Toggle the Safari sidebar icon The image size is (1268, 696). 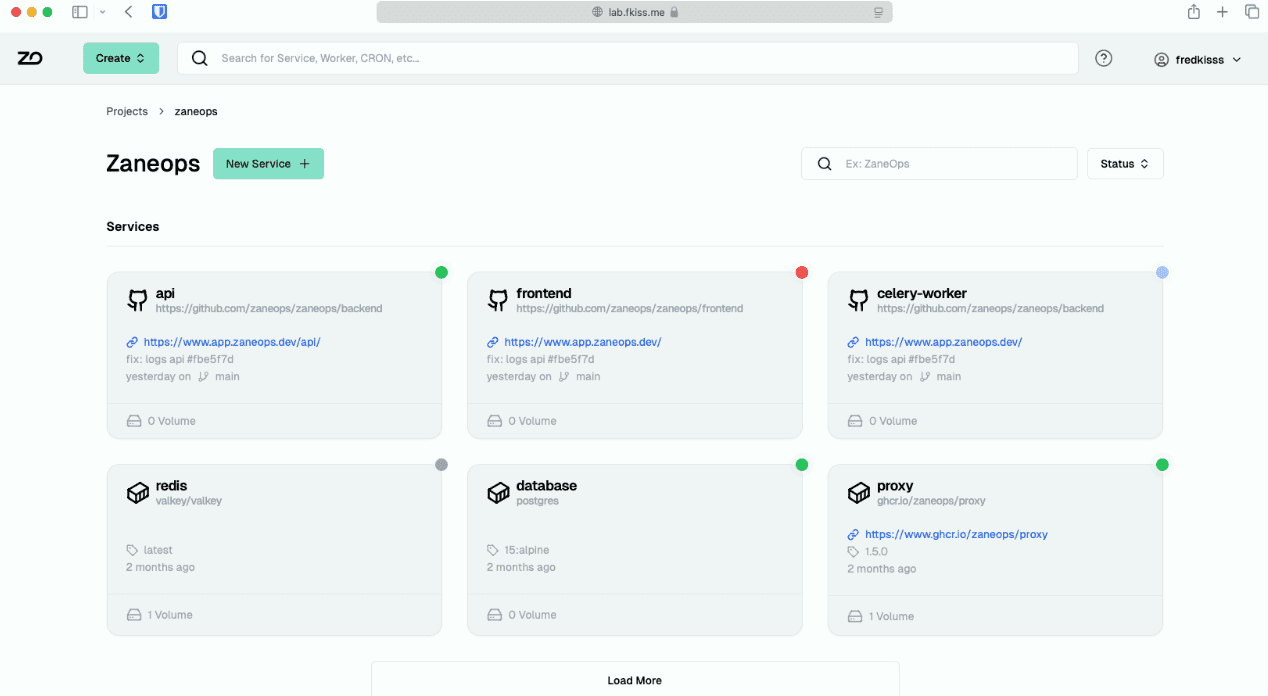point(80,12)
